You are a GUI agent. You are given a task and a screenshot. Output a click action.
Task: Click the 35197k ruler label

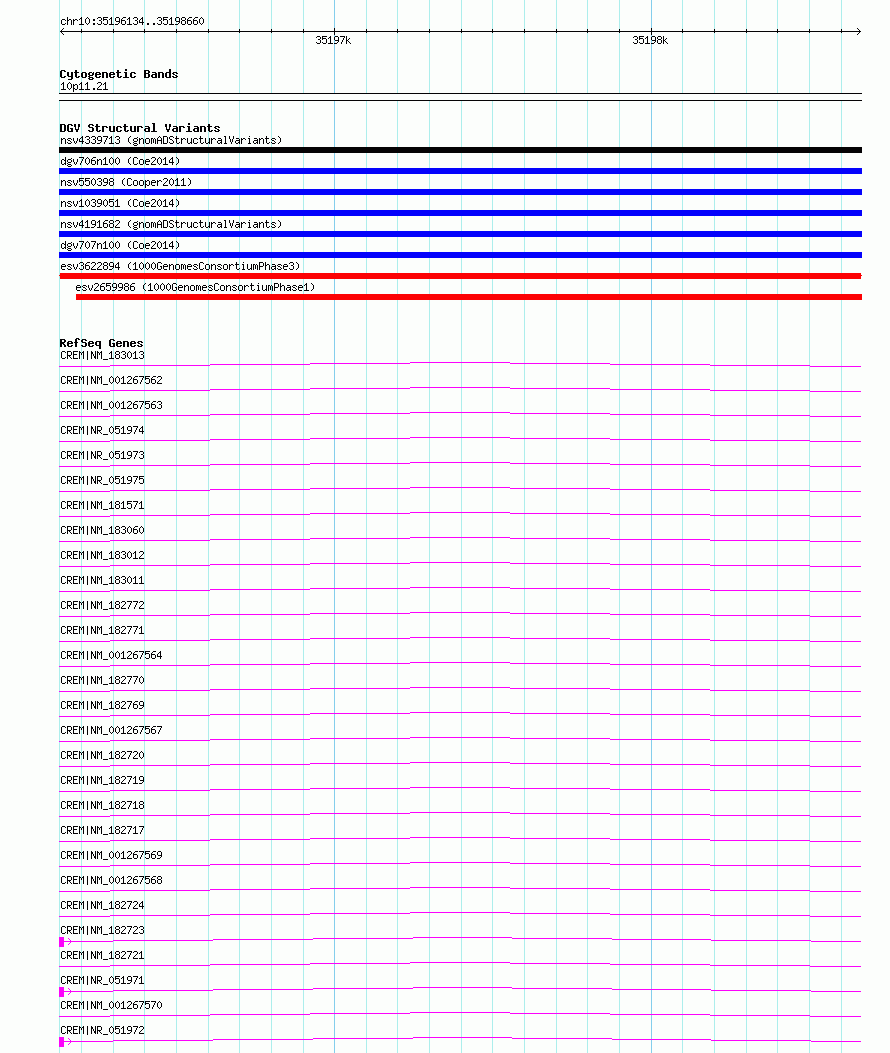click(333, 40)
